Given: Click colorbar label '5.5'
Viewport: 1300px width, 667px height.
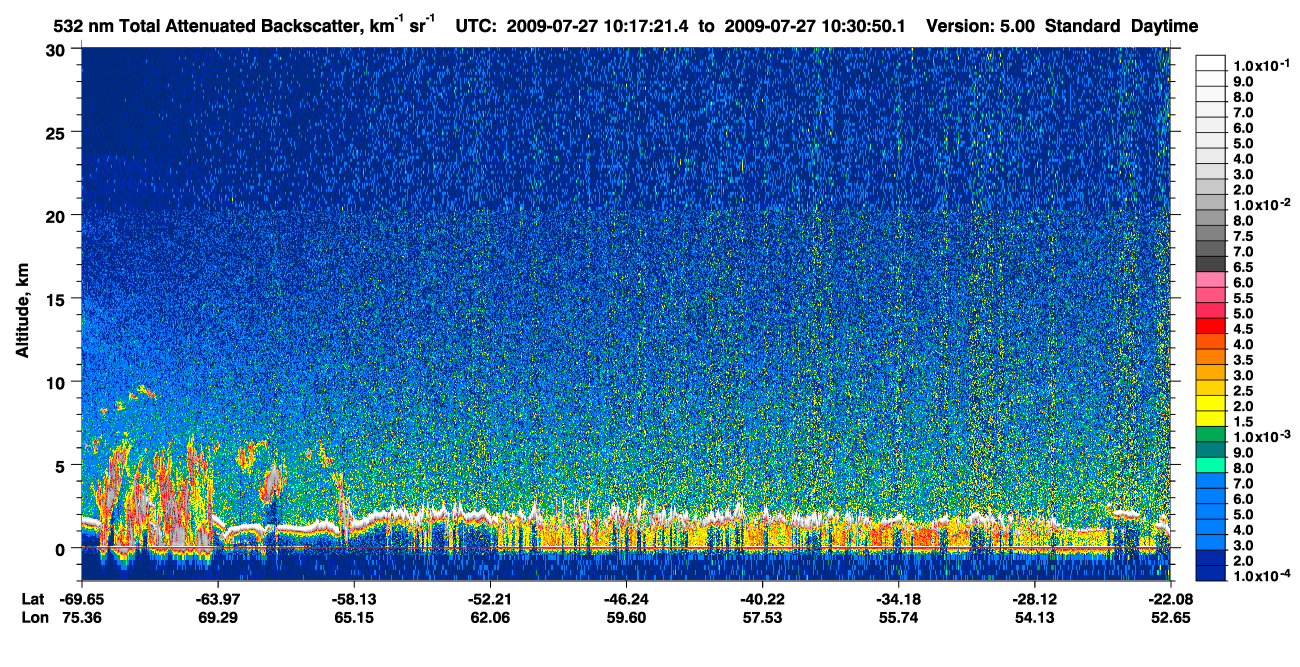Looking at the screenshot, I should [x=1243, y=298].
